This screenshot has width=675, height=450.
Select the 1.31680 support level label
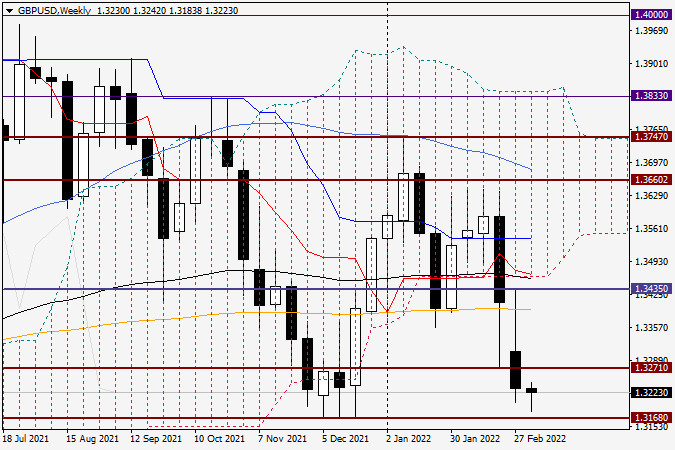[652, 417]
